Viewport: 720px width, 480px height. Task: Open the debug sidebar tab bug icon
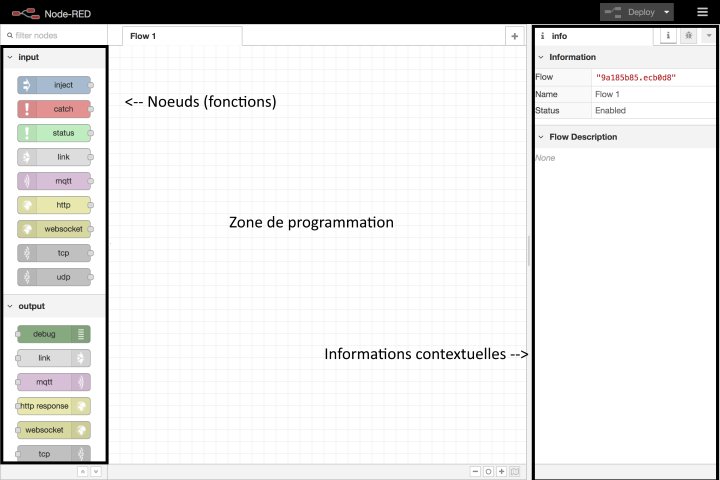pos(688,36)
